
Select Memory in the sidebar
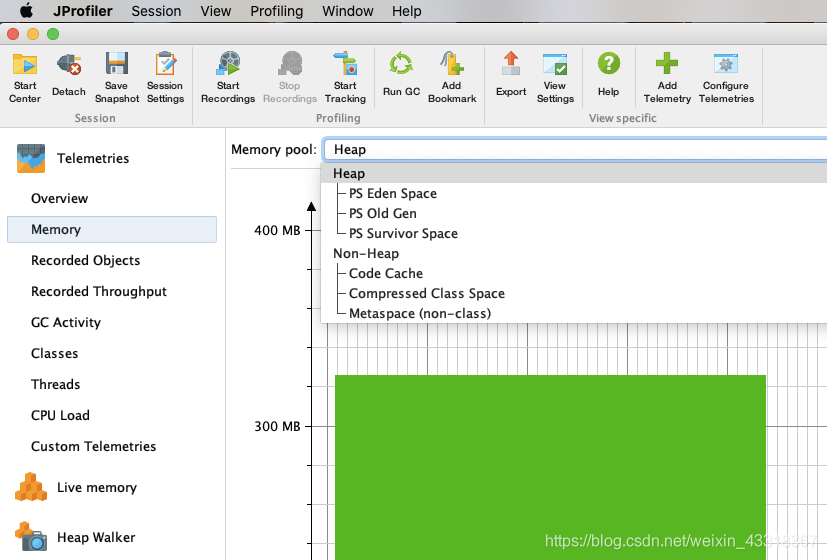click(112, 229)
